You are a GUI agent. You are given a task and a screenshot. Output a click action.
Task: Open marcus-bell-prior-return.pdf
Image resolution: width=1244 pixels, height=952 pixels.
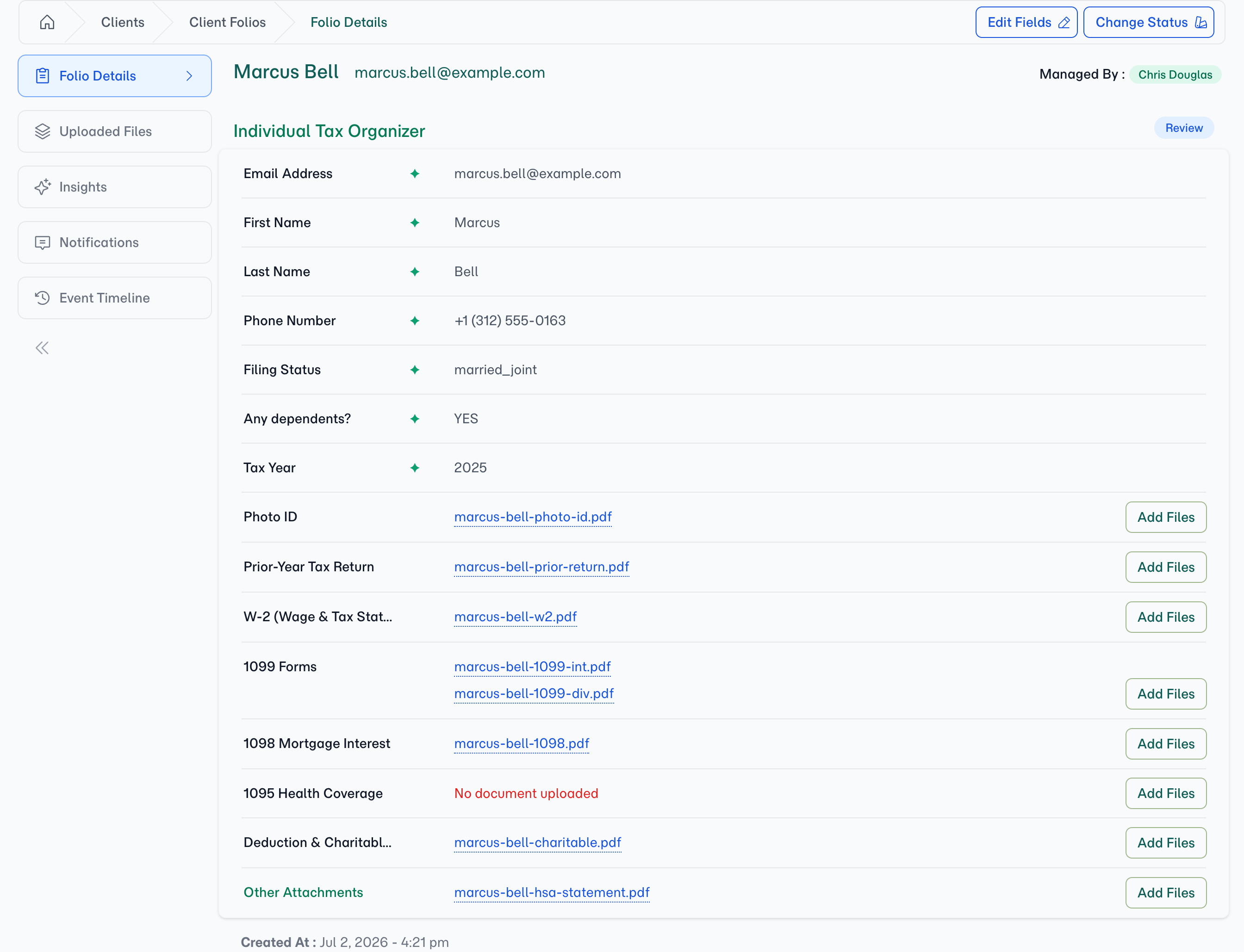(x=541, y=567)
